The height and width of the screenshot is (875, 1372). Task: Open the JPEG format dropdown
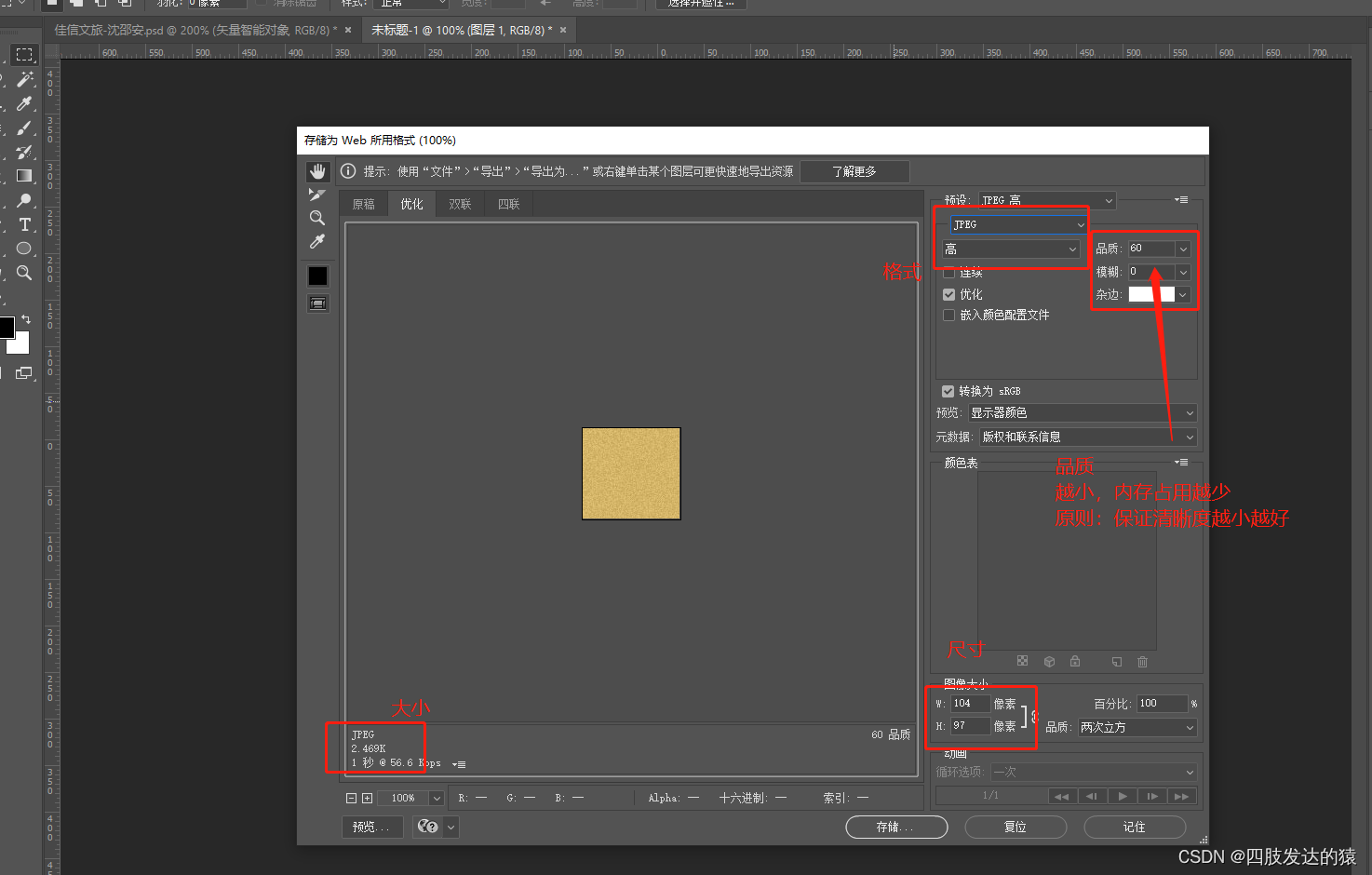(x=1019, y=224)
